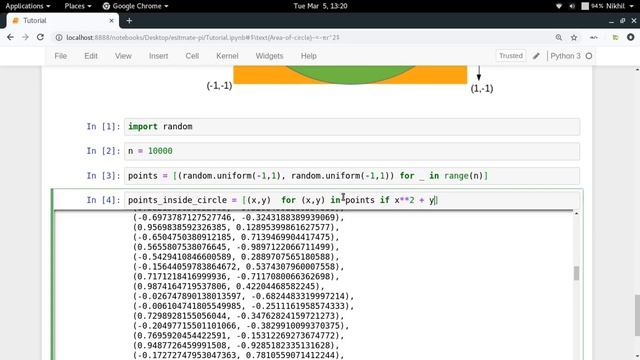Click the output row starting (0.7171218416999936

(x=236, y=276)
